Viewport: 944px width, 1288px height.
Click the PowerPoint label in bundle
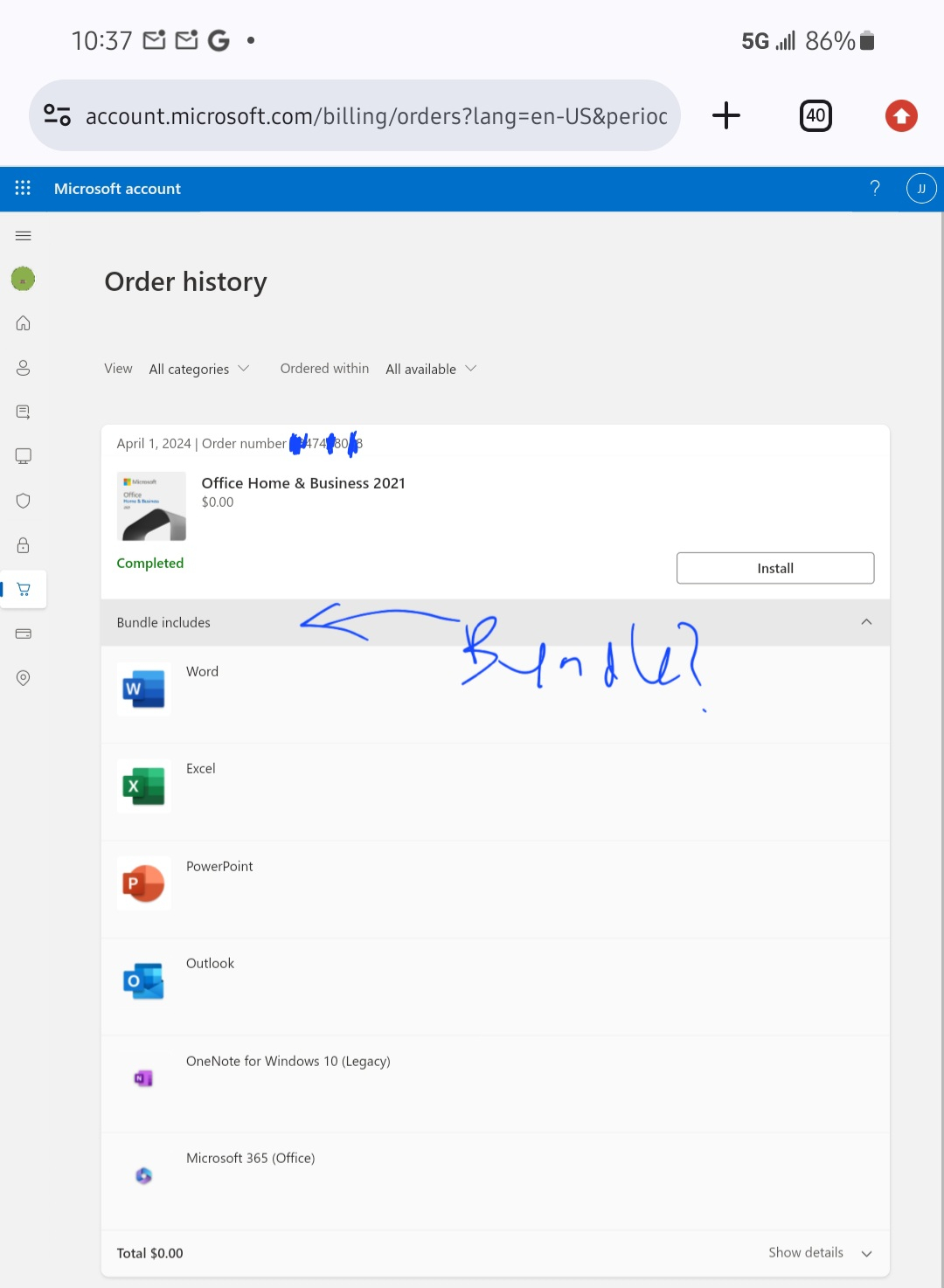pyautogui.click(x=219, y=867)
